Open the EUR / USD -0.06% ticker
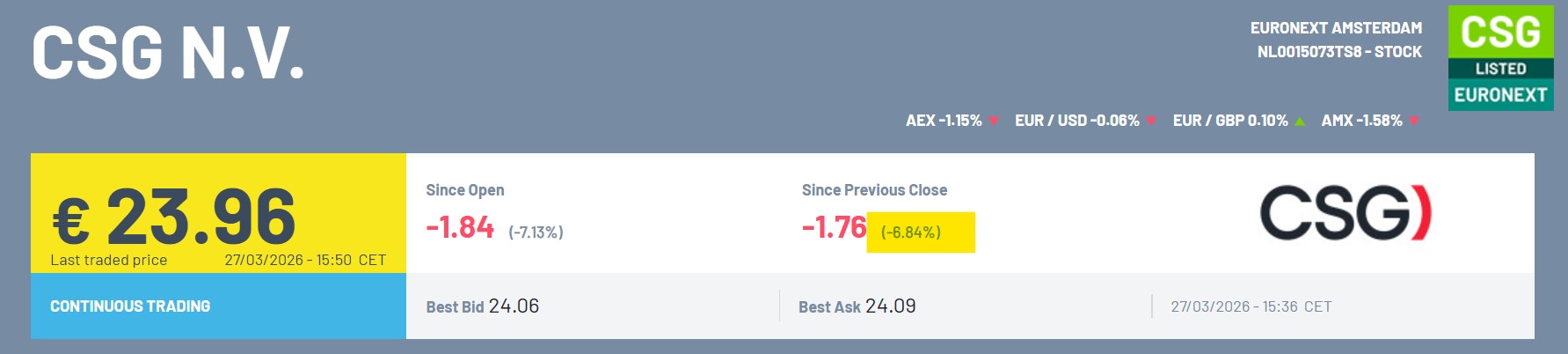 pyautogui.click(x=1076, y=121)
